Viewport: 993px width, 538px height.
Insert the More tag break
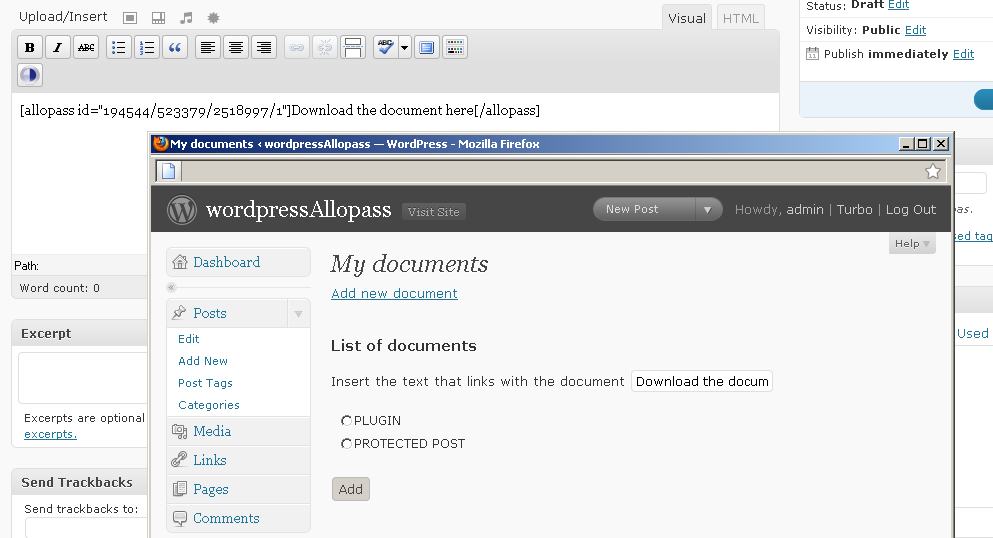353,47
